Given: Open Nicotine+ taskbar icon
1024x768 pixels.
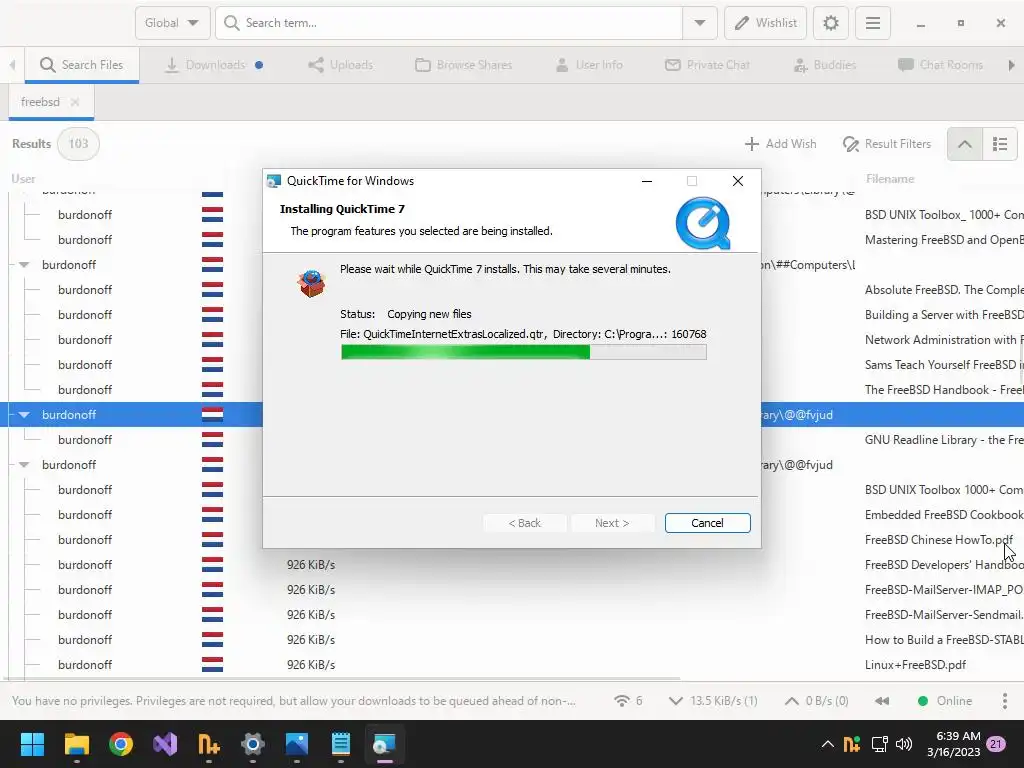Looking at the screenshot, I should tap(209, 744).
